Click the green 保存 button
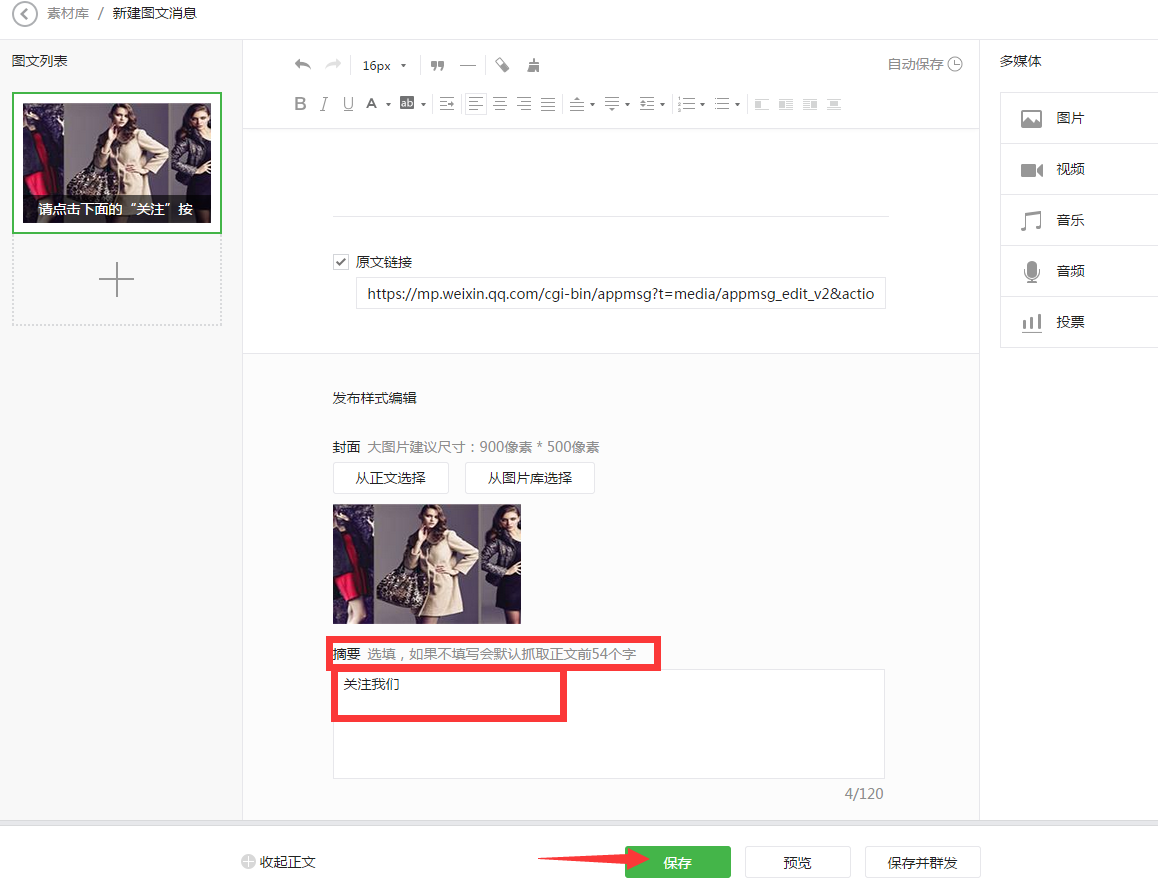Image resolution: width=1158 pixels, height=892 pixels. pyautogui.click(x=677, y=862)
